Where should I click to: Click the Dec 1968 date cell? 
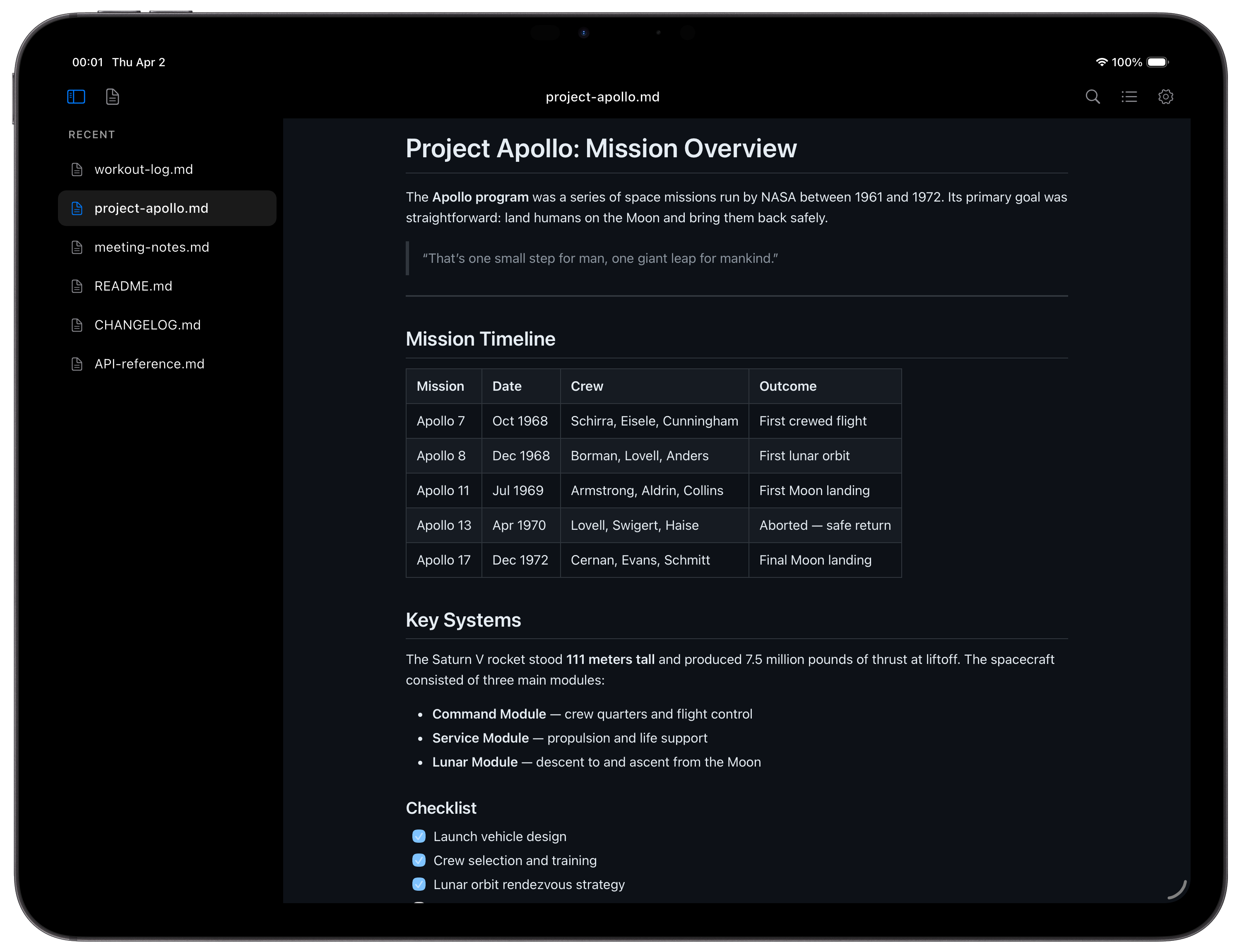coord(521,456)
